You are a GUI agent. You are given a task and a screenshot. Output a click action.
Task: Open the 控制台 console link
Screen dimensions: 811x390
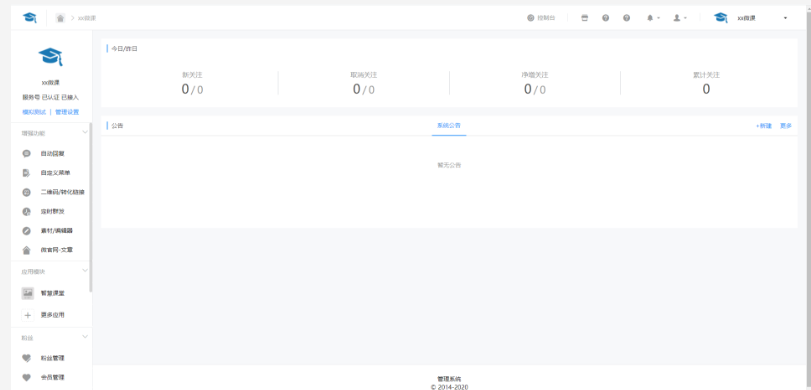tap(541, 18)
